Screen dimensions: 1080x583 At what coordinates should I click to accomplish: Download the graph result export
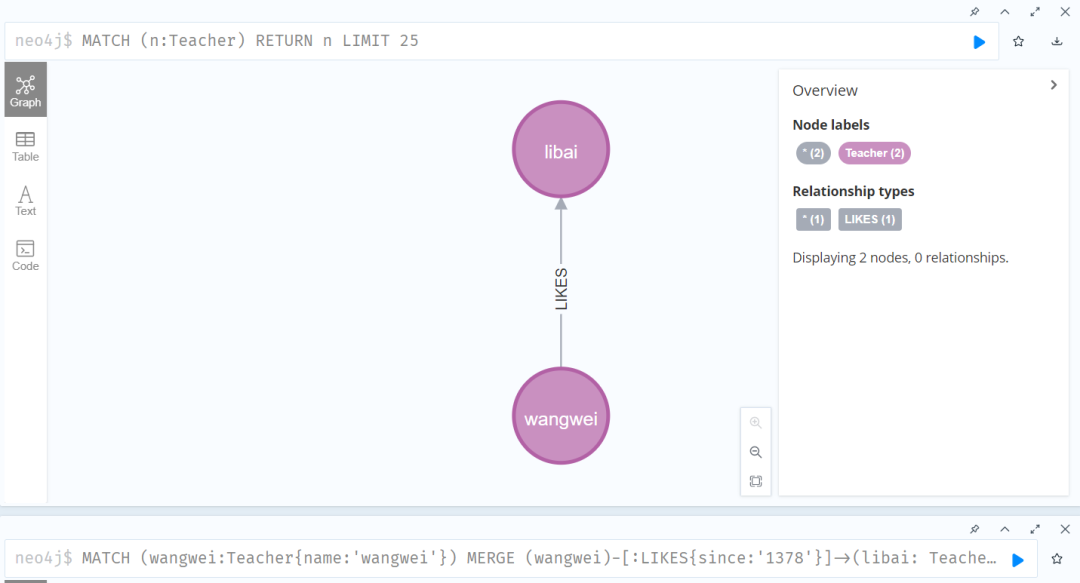1057,42
